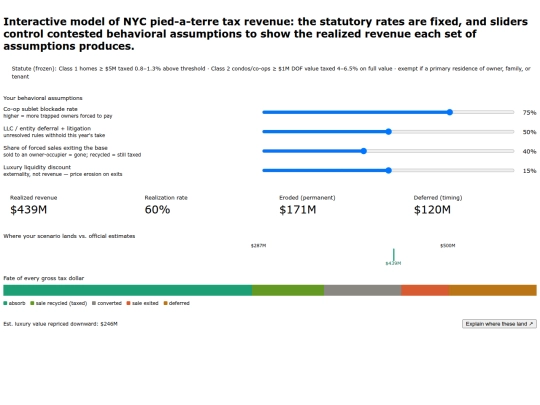Click the 'Luxury liquidity discount' label
Image resolution: width=540 pixels, height=405 pixels.
click(x=37, y=167)
